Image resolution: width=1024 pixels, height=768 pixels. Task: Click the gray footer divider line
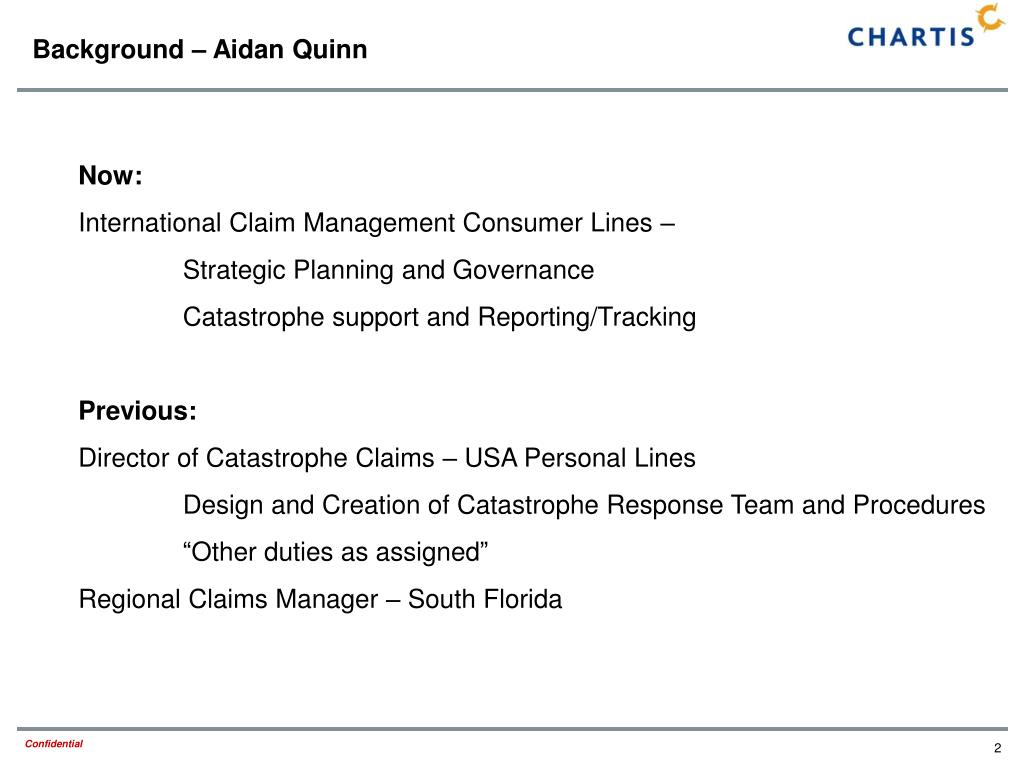tap(512, 729)
